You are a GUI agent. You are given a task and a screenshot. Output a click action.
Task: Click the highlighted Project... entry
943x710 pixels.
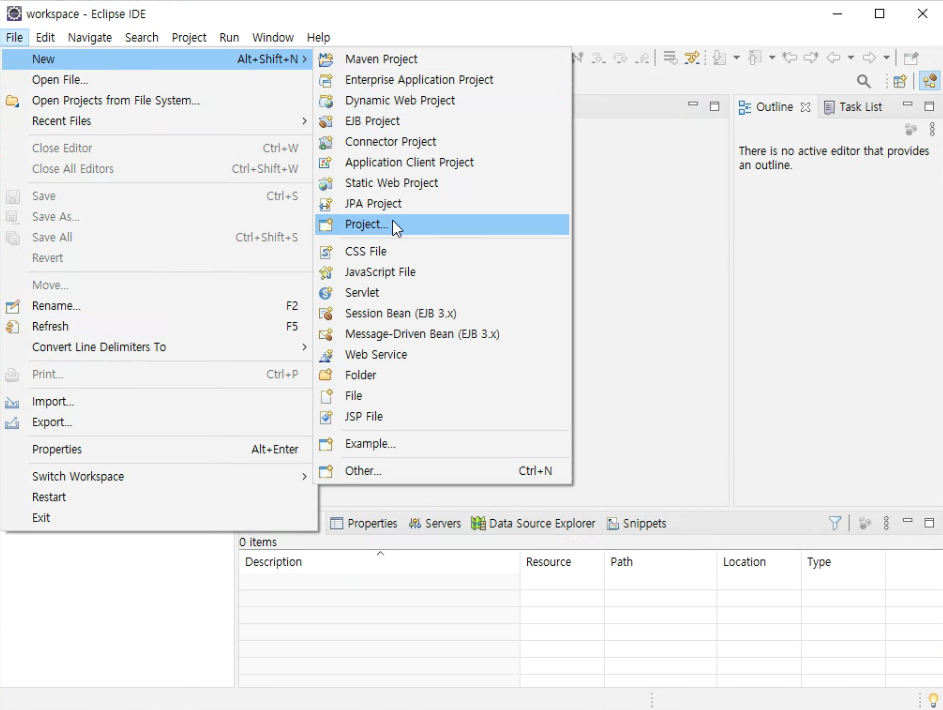442,224
